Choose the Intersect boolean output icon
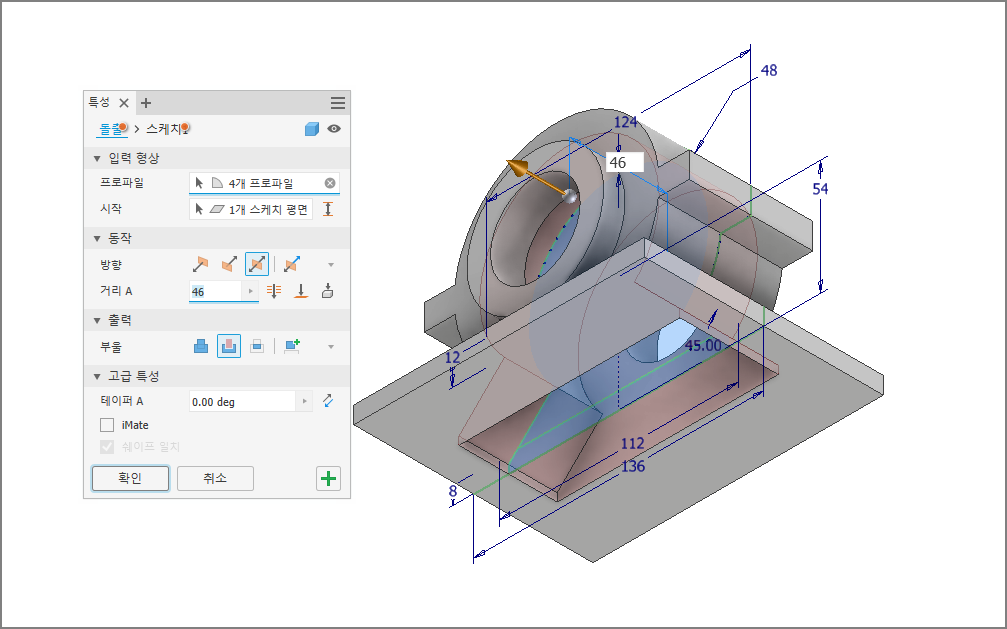Screen dimensions: 1007x629 click(x=257, y=346)
